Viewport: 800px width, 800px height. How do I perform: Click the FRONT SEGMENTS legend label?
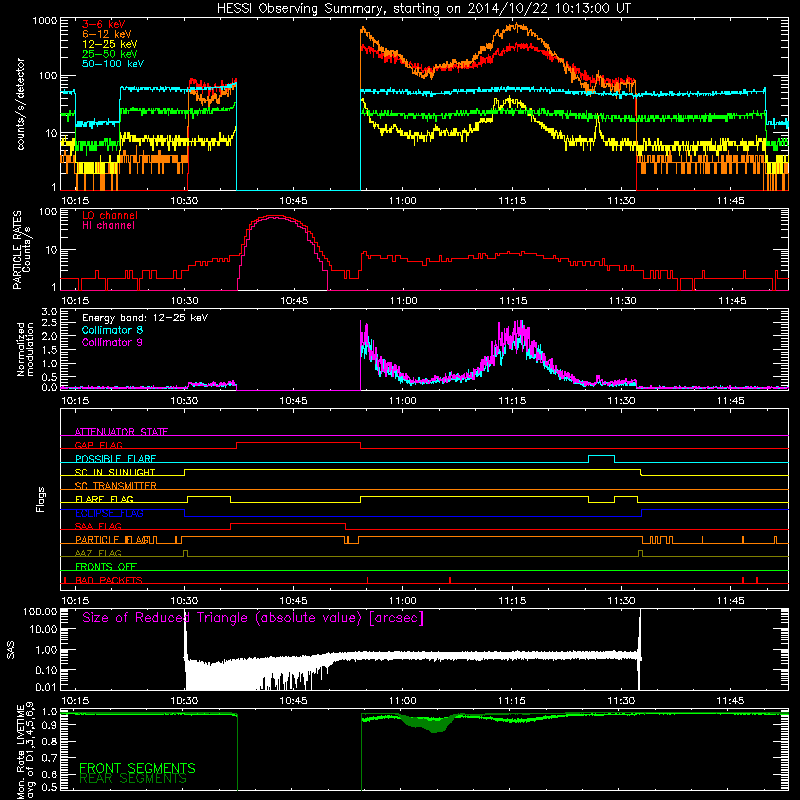(x=137, y=768)
